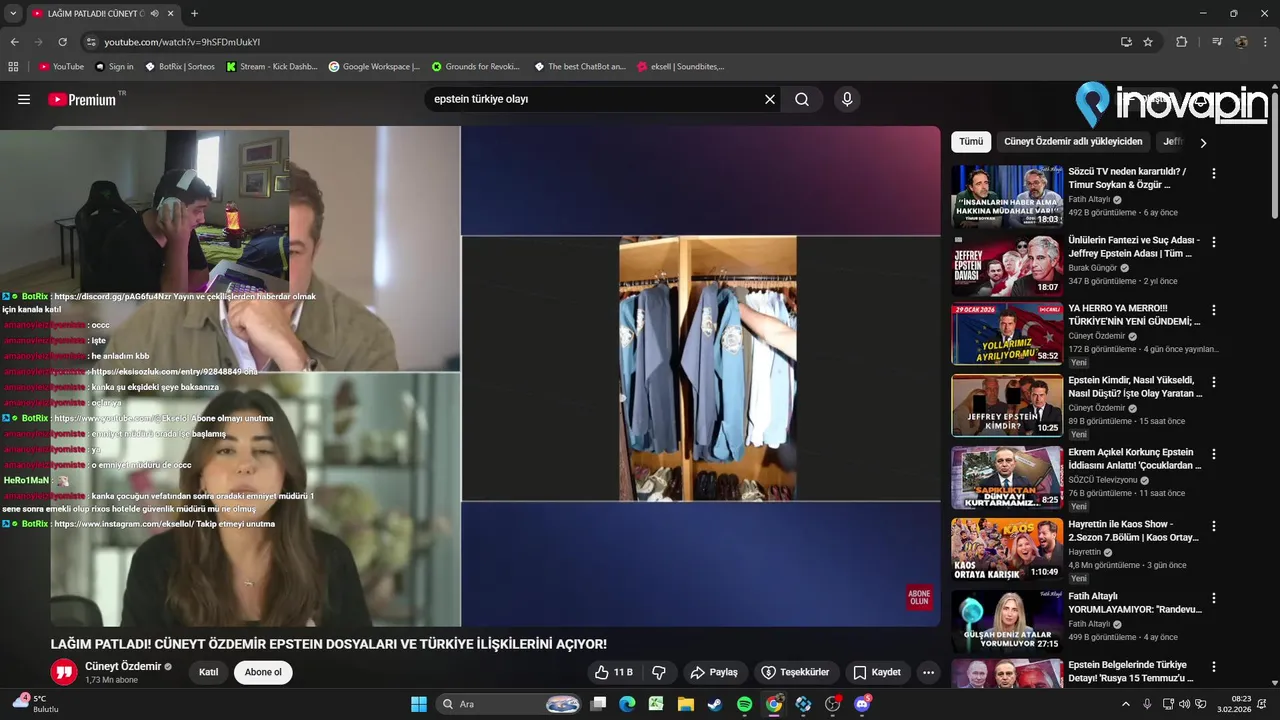Join channel with Katıl button
Viewport: 1280px width, 720px height.
(x=208, y=672)
